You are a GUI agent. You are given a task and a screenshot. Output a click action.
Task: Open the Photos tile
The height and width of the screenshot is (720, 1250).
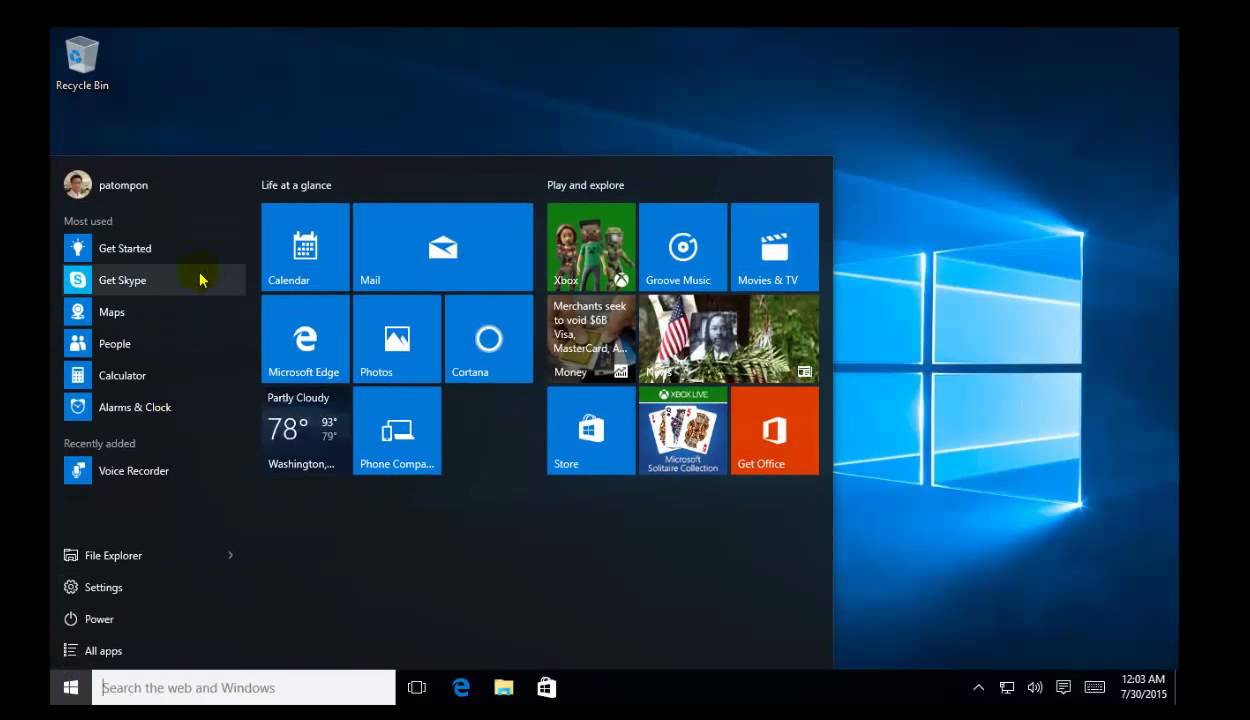pos(397,339)
